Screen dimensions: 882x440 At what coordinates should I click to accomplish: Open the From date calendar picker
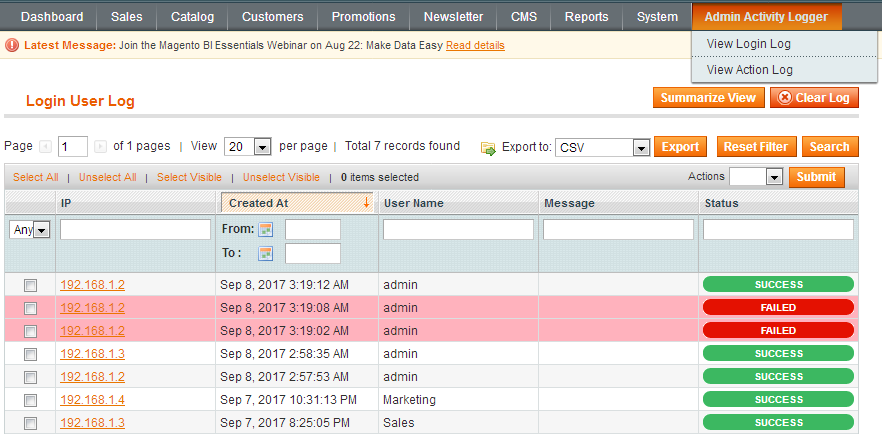pos(266,229)
